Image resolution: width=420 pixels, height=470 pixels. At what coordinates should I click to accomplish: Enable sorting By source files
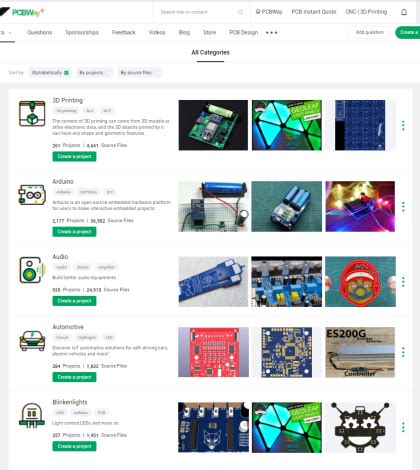[x=139, y=73]
